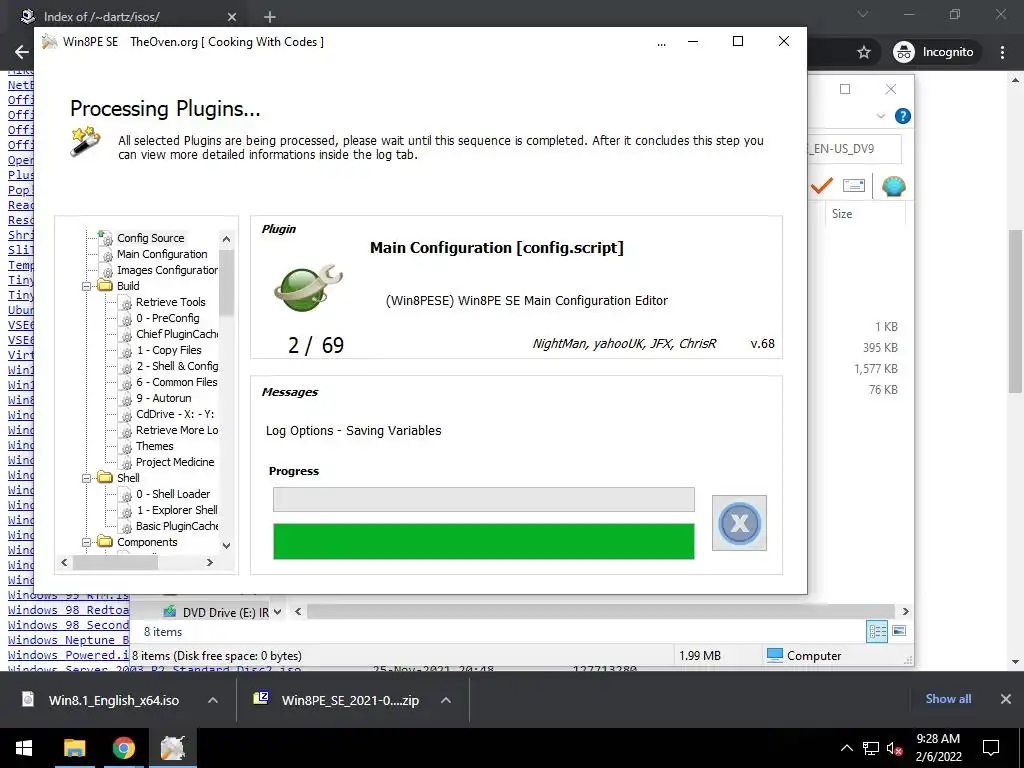The height and width of the screenshot is (768, 1024).
Task: Collapse the Components folder in tree
Action: (x=86, y=542)
